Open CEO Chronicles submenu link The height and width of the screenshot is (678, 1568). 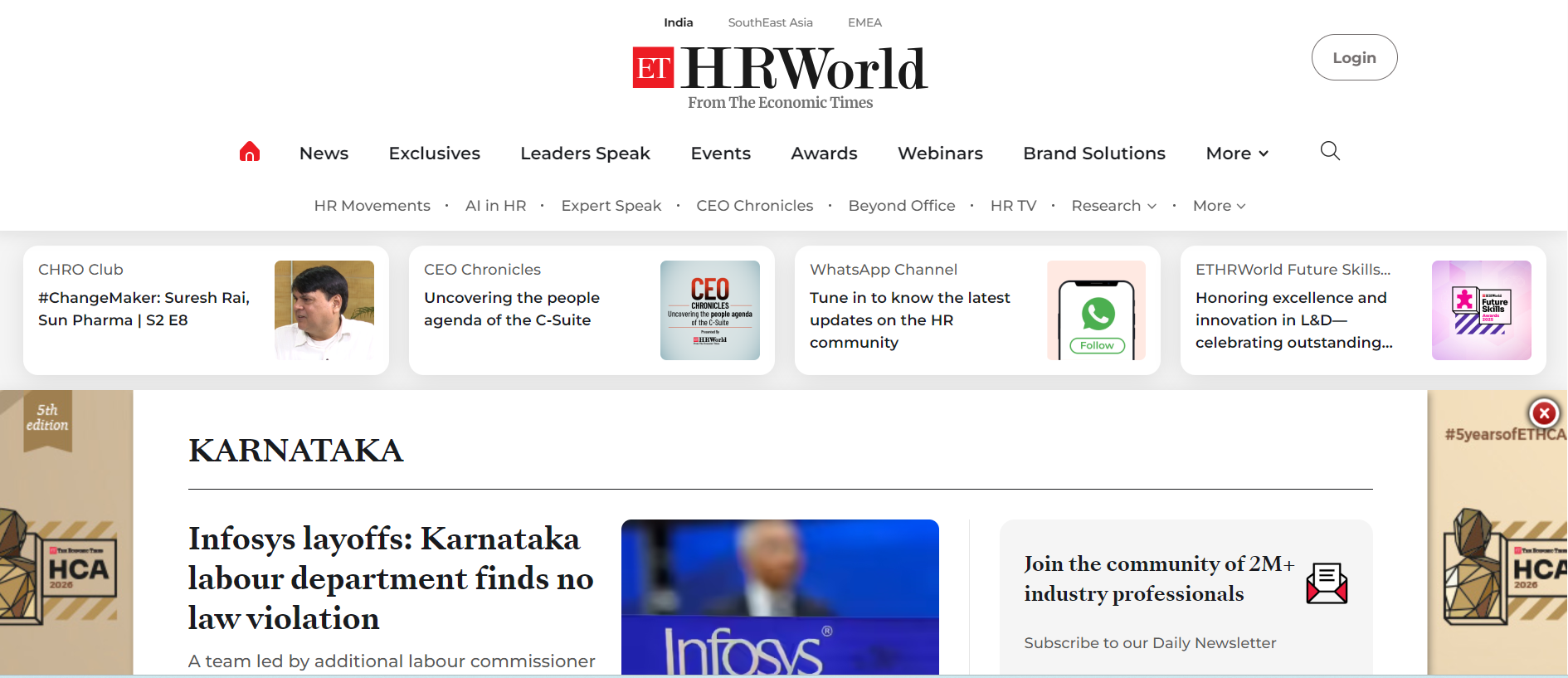754,206
